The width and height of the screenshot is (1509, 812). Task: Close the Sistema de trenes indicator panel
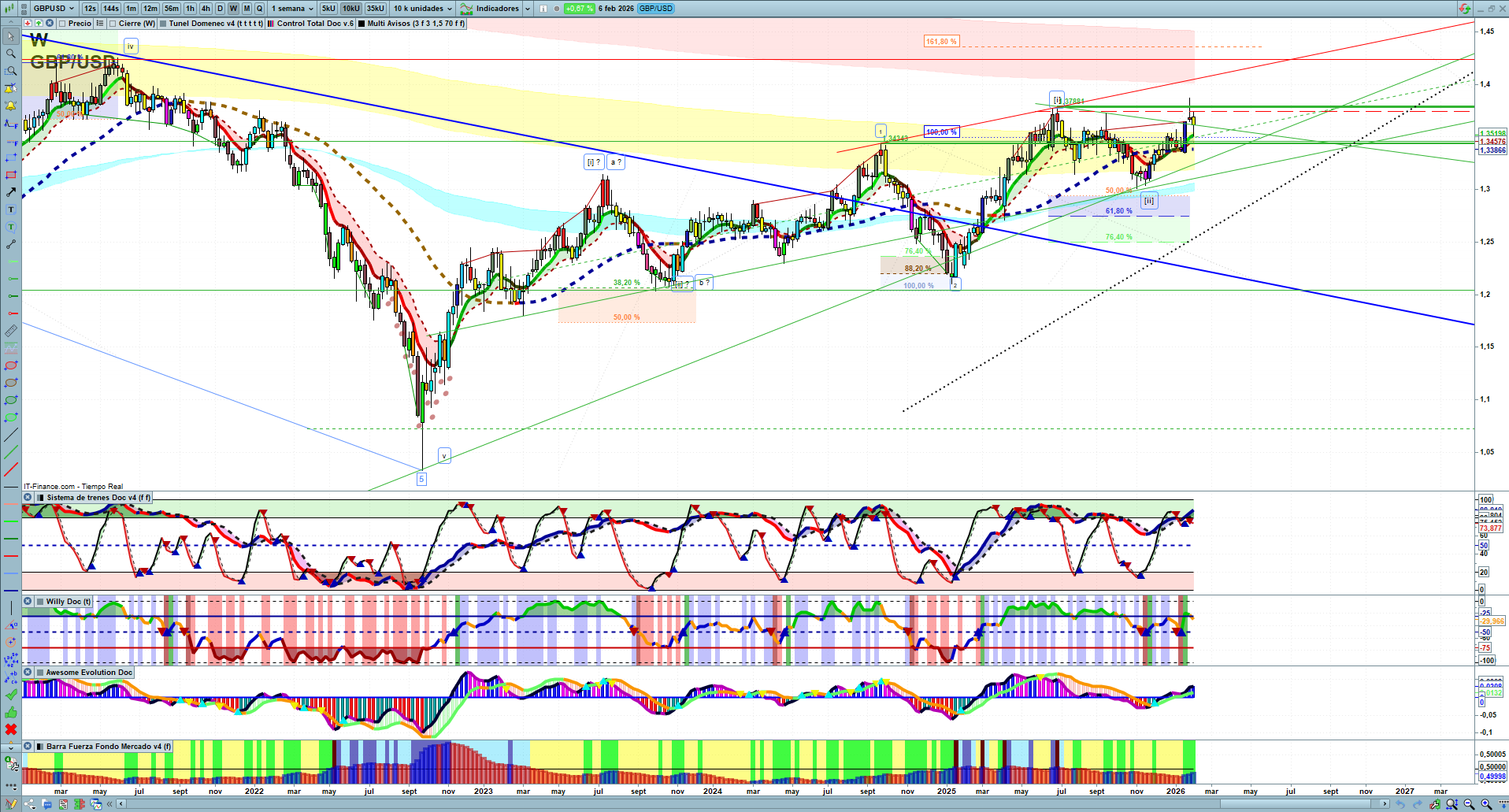[28, 498]
